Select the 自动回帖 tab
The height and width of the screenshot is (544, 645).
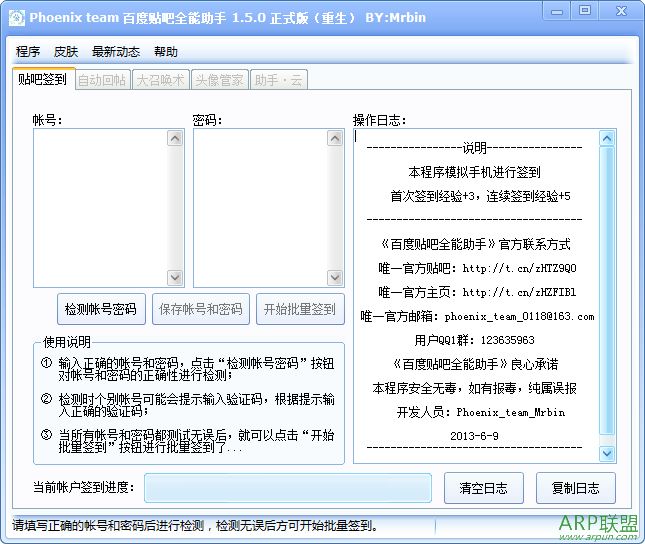pyautogui.click(x=101, y=81)
